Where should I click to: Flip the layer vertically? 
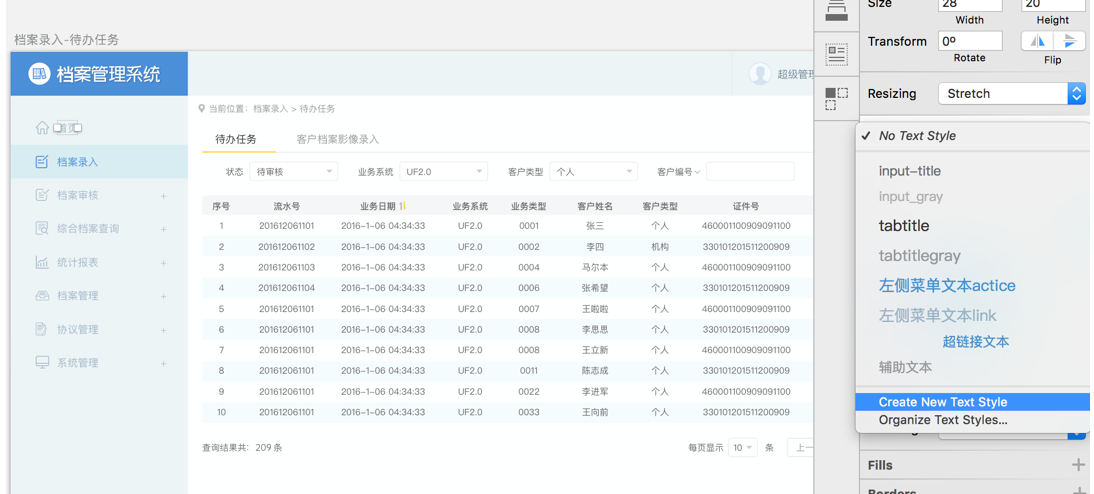pyautogui.click(x=1070, y=41)
